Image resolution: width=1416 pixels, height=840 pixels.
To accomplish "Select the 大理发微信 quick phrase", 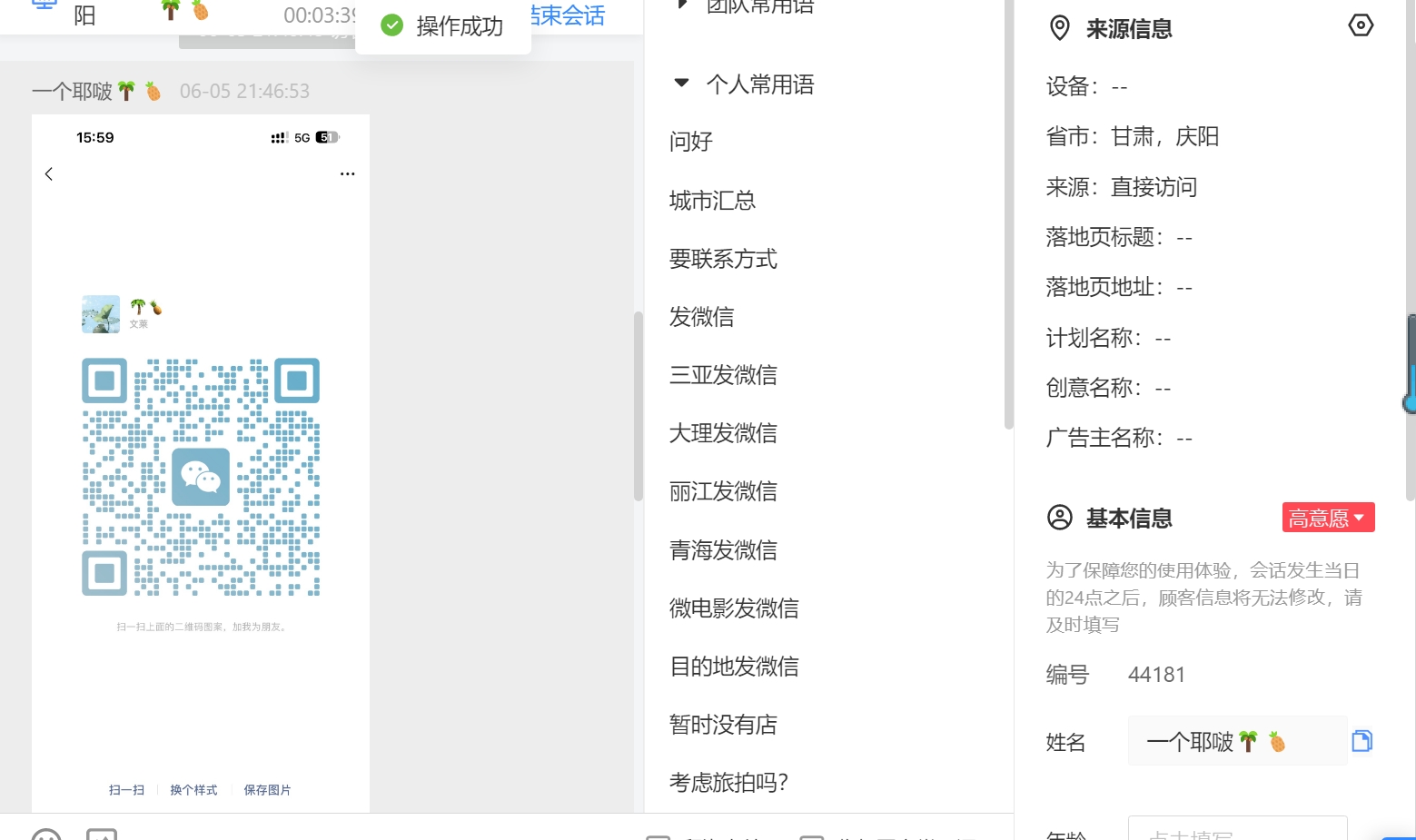I will click(723, 433).
